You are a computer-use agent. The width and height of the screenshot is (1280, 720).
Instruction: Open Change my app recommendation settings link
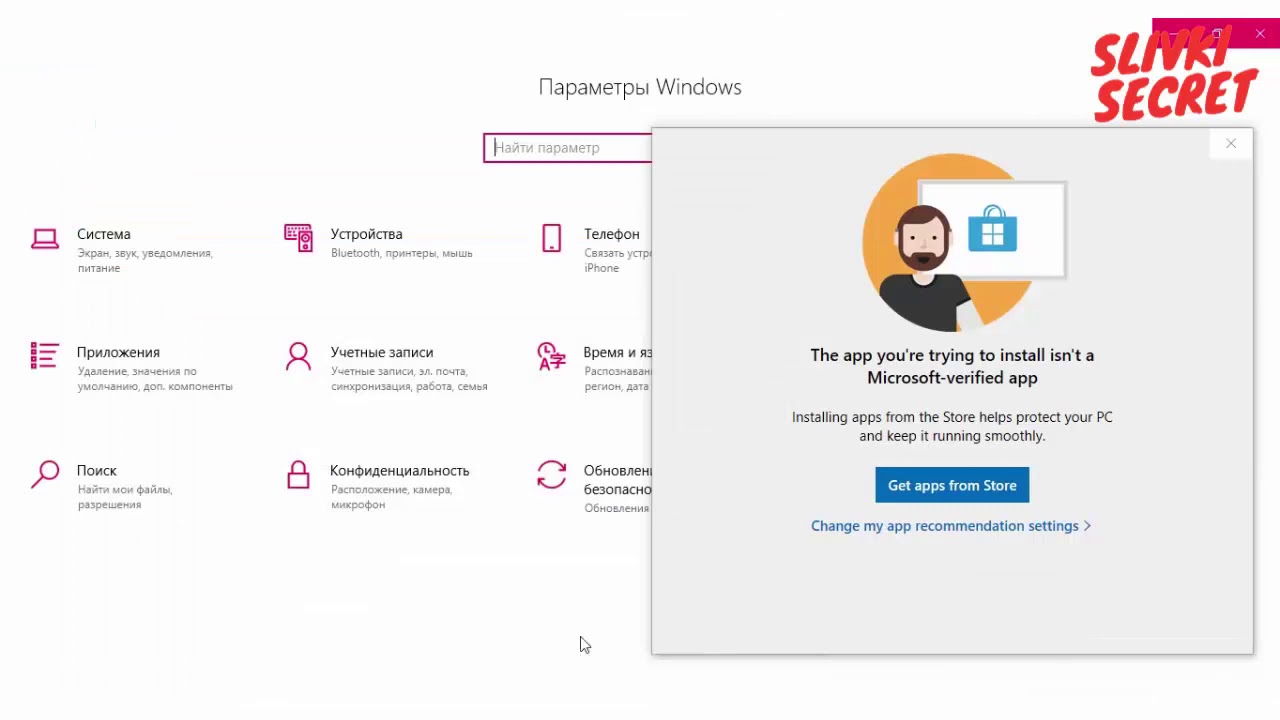[x=950, y=526]
